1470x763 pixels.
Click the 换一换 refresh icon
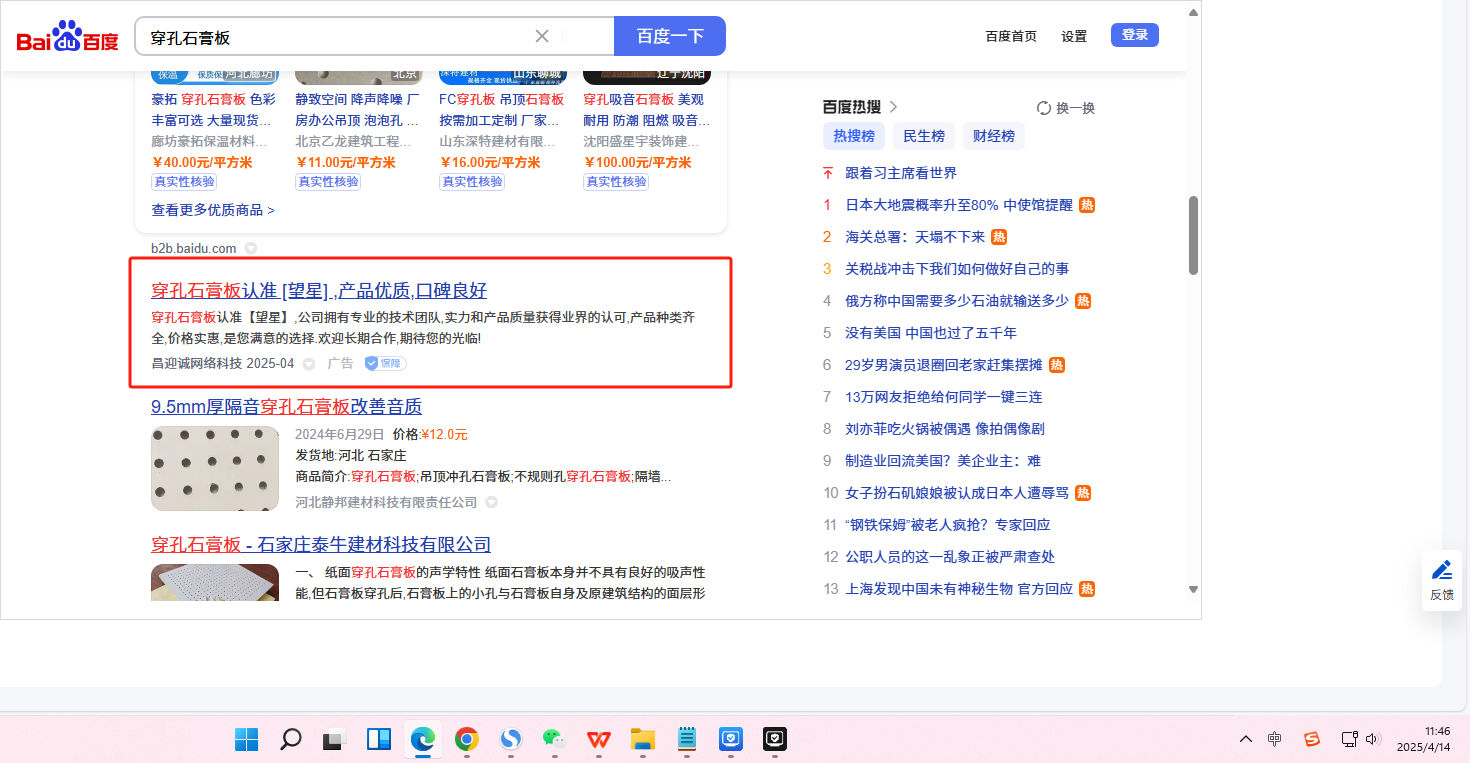click(x=1043, y=108)
